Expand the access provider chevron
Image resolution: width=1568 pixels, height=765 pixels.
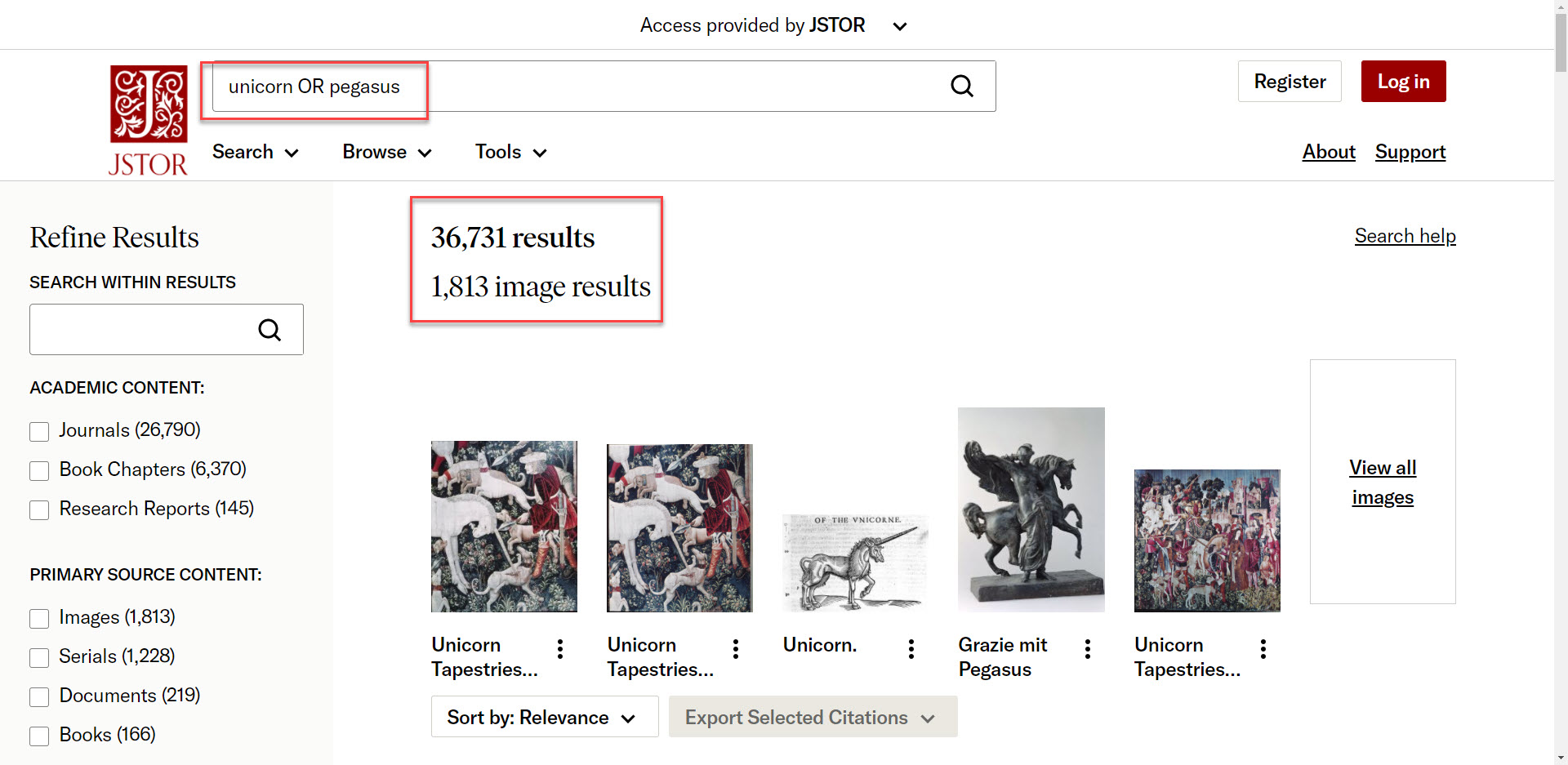[900, 26]
